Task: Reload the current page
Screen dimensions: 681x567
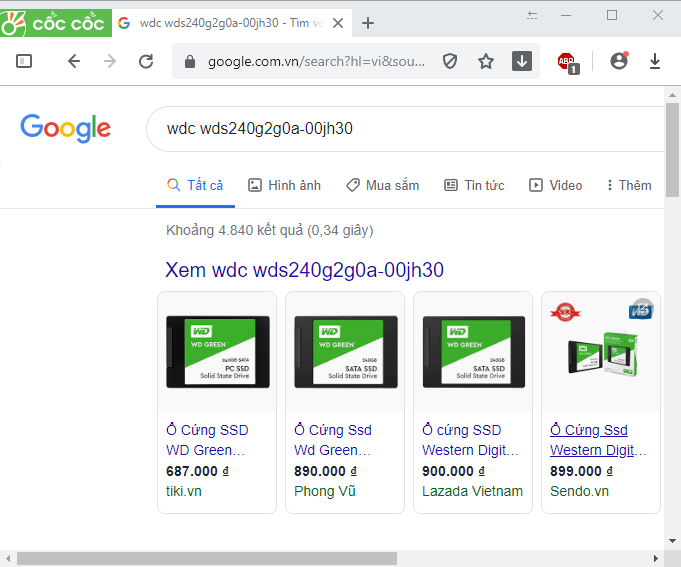Action: pos(146,61)
